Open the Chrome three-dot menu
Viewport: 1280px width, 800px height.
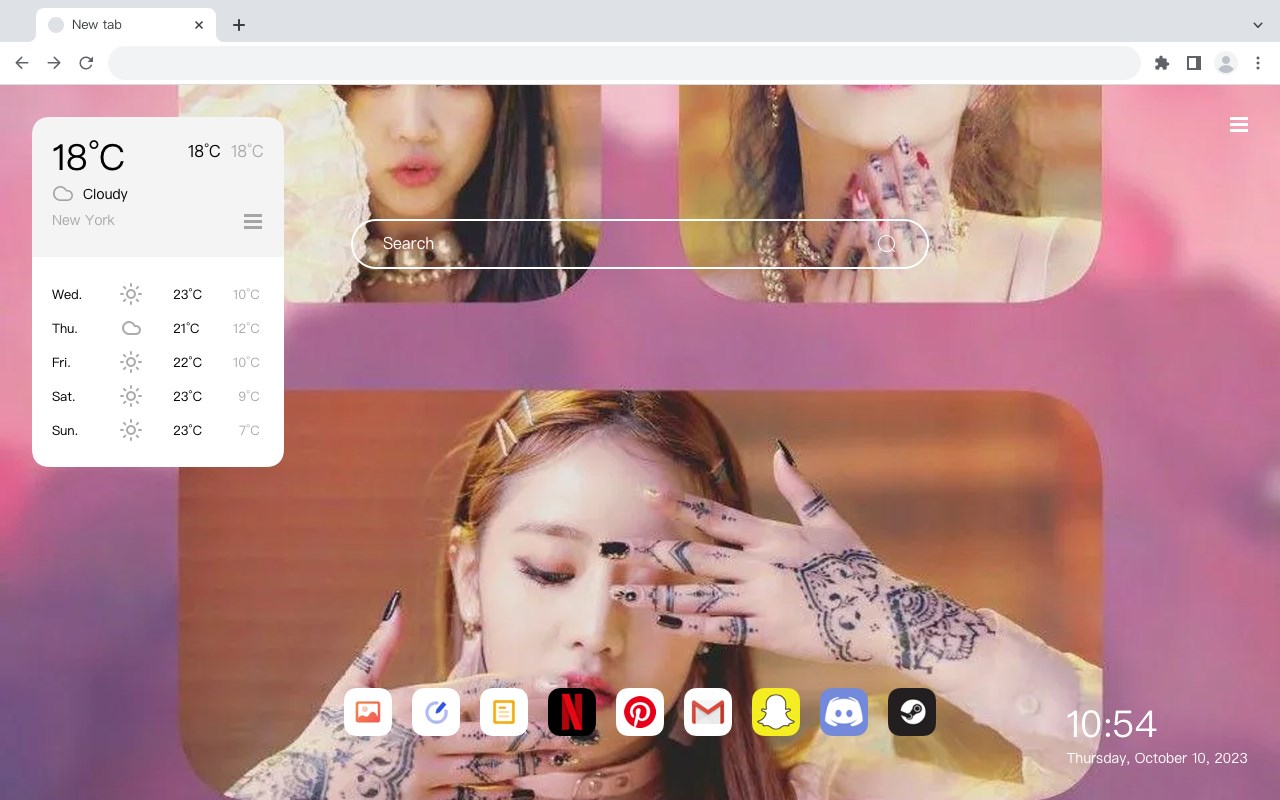point(1258,63)
